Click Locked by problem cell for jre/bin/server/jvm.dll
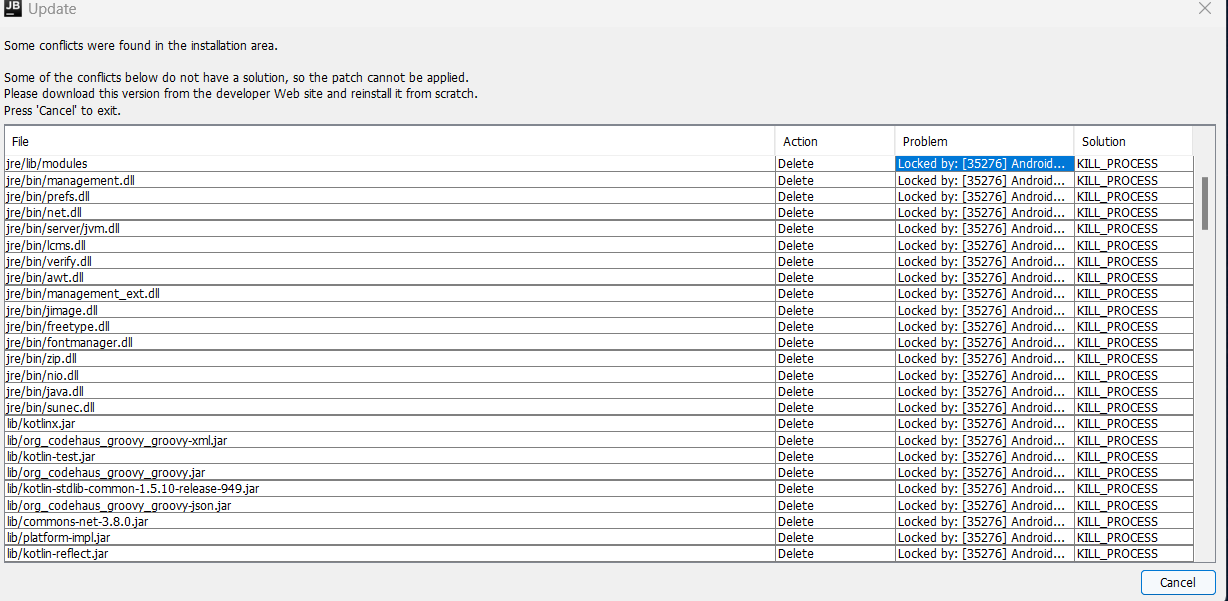1228x601 pixels. (985, 228)
